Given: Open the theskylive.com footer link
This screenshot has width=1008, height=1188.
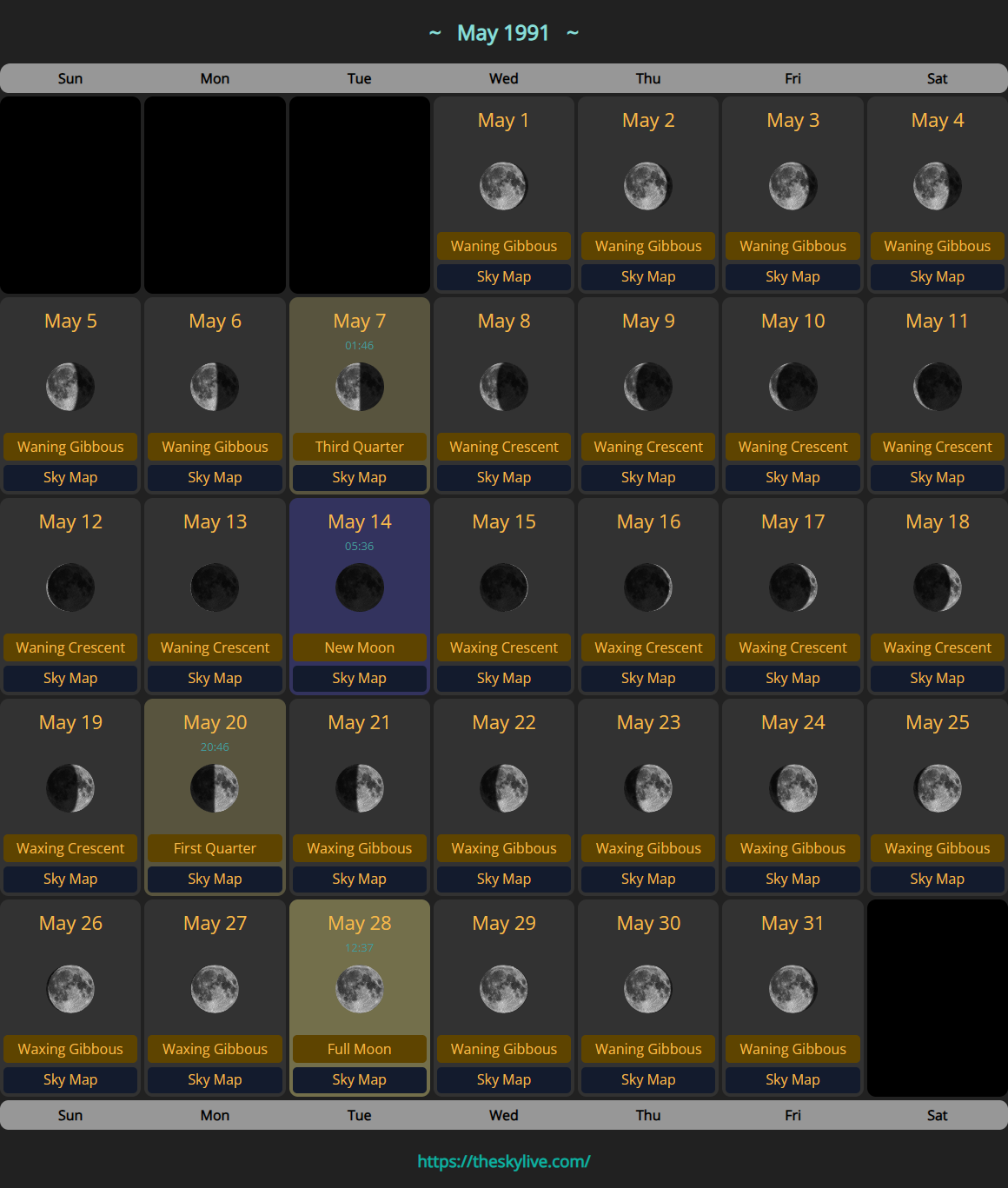Looking at the screenshot, I should 504,1161.
